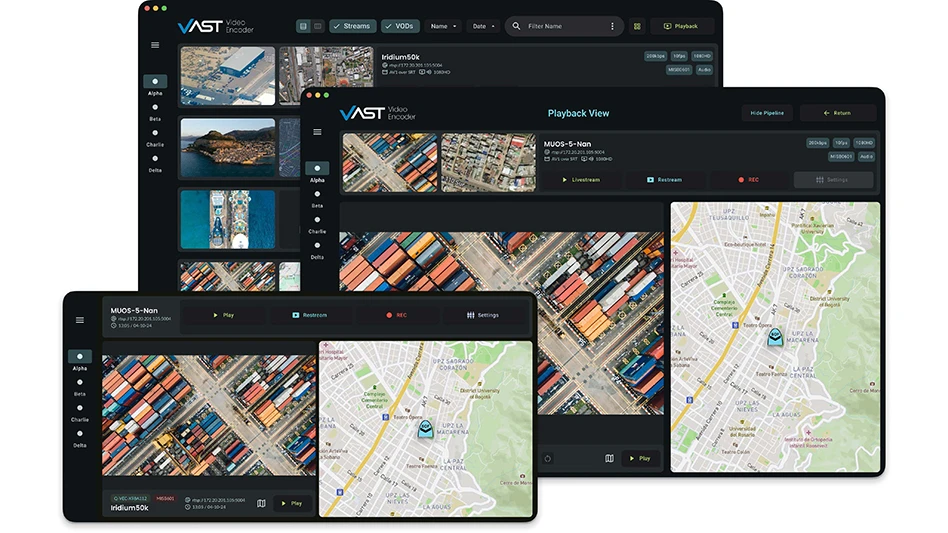Click the drone marker on the right map
Viewport: 948px width, 533px height.
coord(774,337)
